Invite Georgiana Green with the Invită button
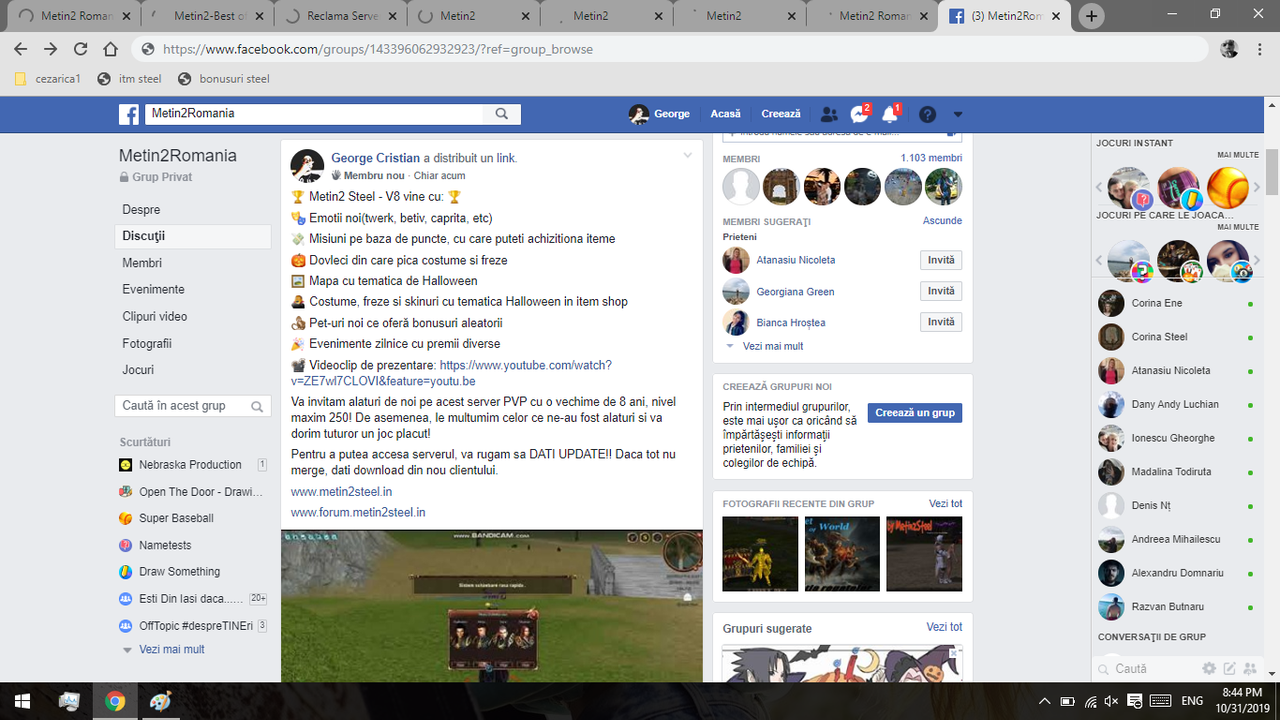This screenshot has width=1280, height=720. pos(941,291)
